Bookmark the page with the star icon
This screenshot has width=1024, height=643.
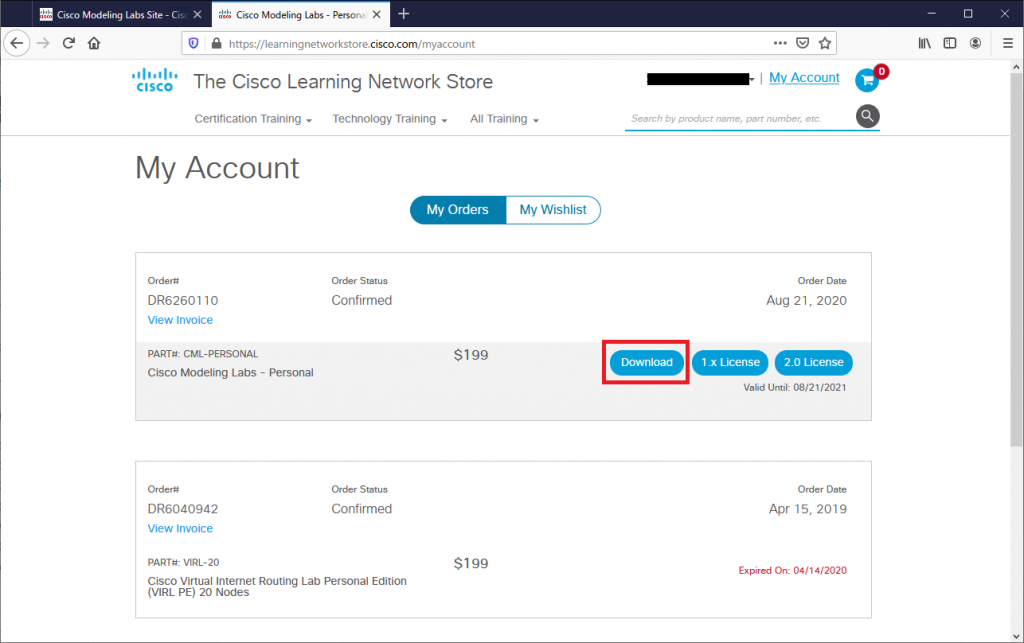824,43
